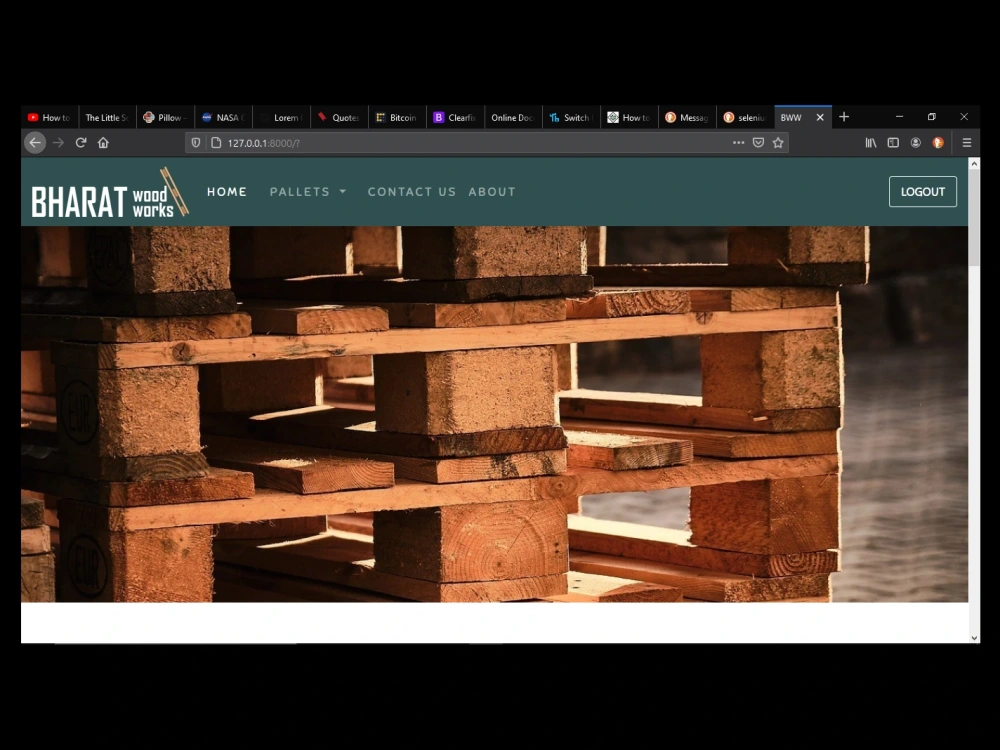Reload the current page
This screenshot has height=750, width=1000.
click(81, 143)
